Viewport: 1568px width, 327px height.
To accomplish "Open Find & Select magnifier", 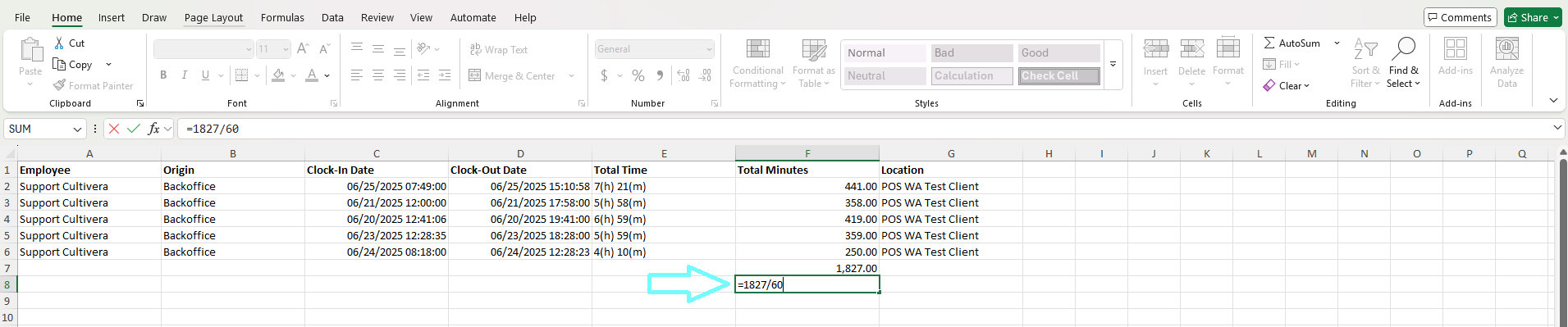I will pyautogui.click(x=1404, y=63).
